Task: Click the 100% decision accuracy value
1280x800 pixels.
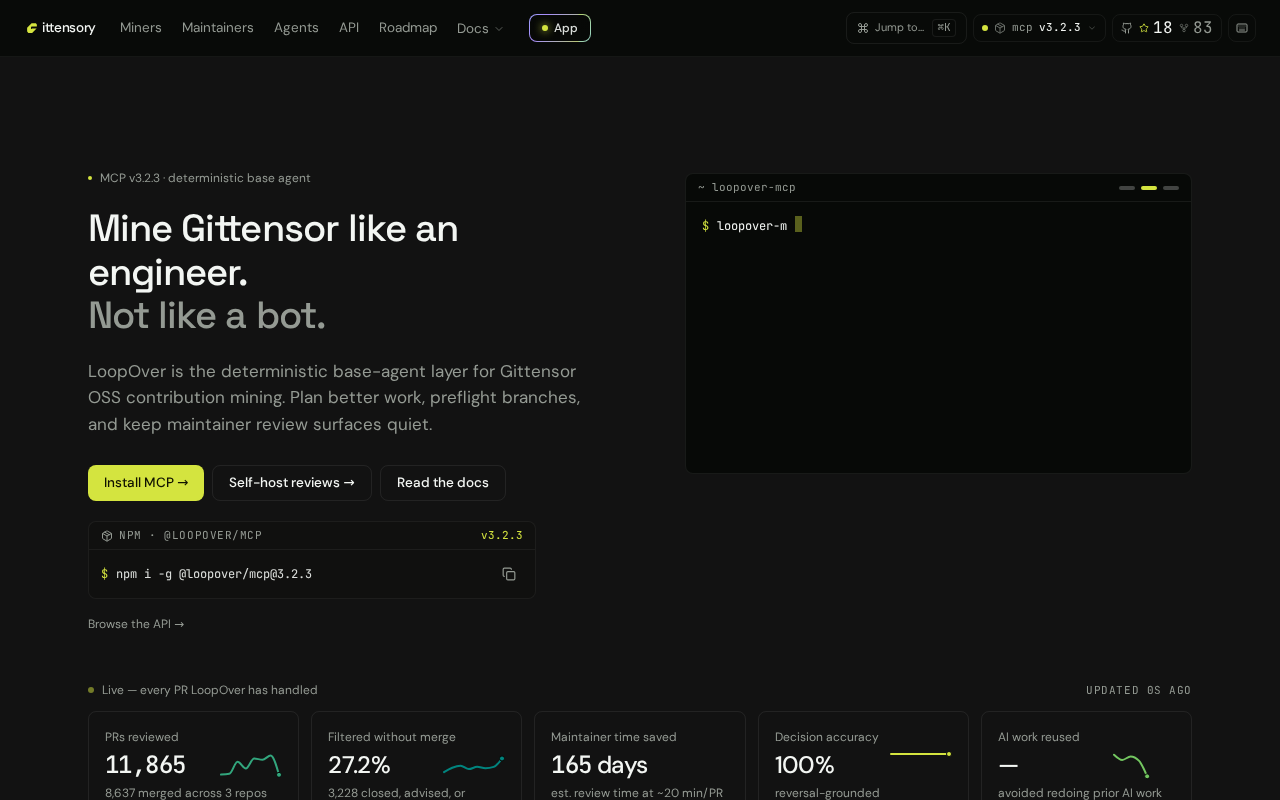Action: click(x=805, y=765)
